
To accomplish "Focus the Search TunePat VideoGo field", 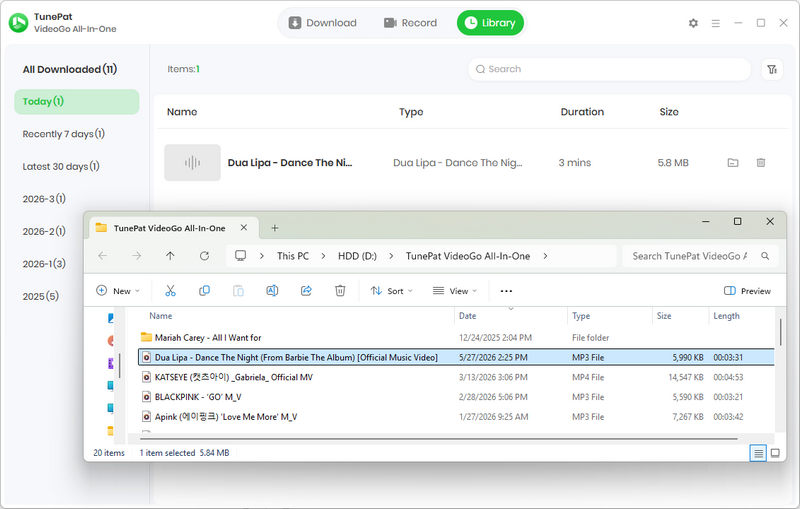I will point(700,256).
